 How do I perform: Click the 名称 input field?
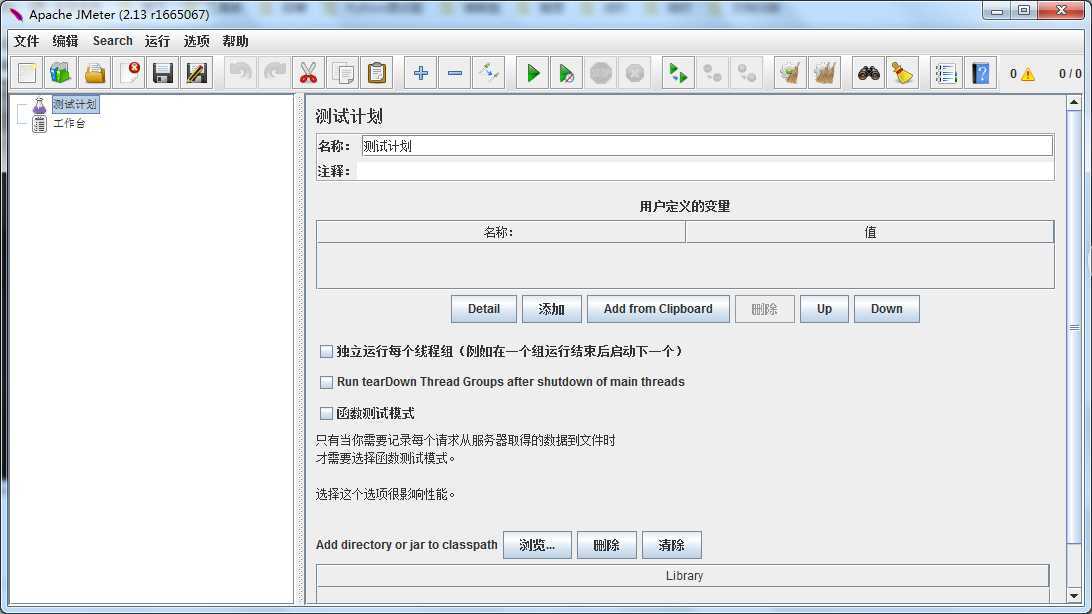(x=707, y=146)
